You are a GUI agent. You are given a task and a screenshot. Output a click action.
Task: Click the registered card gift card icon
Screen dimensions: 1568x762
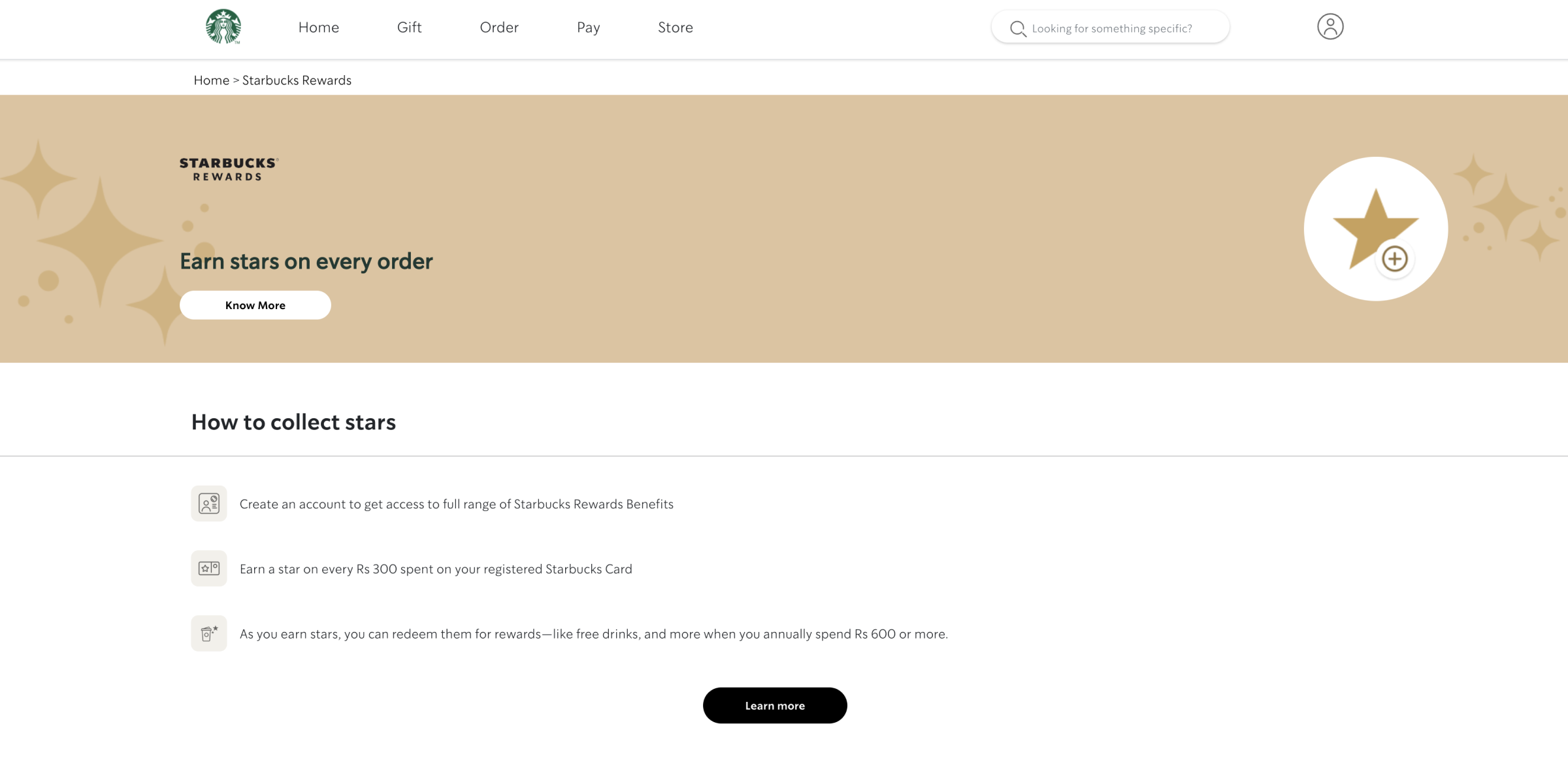(208, 568)
